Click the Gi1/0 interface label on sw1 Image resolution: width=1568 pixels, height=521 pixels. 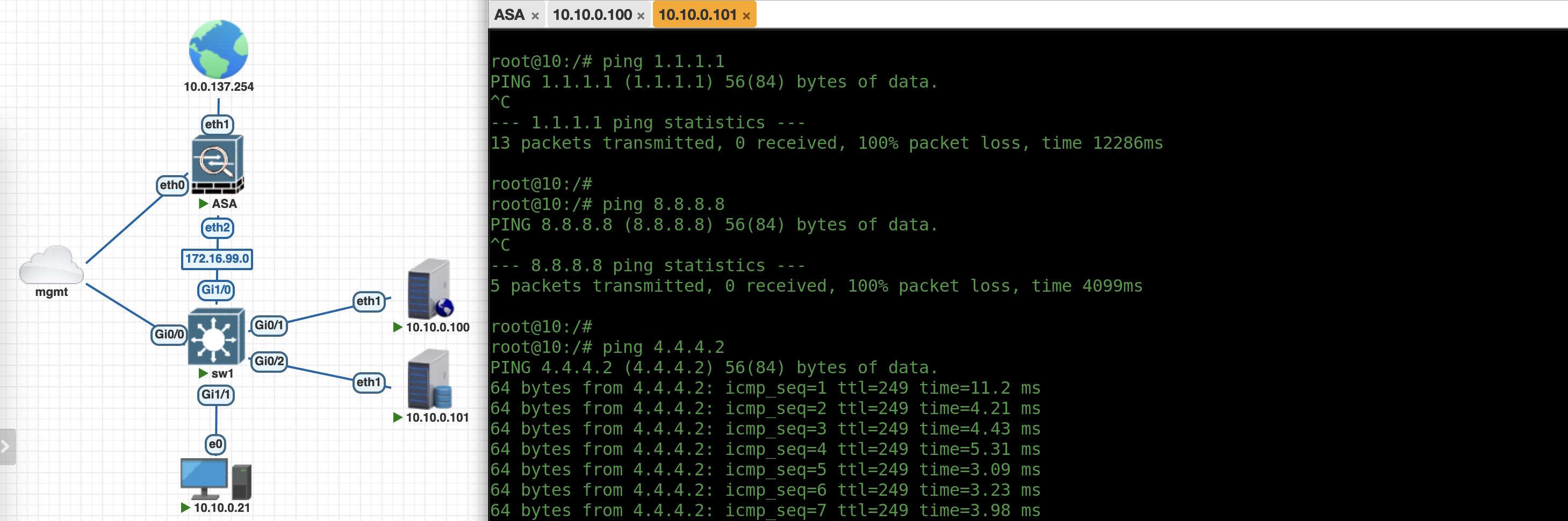[x=216, y=290]
